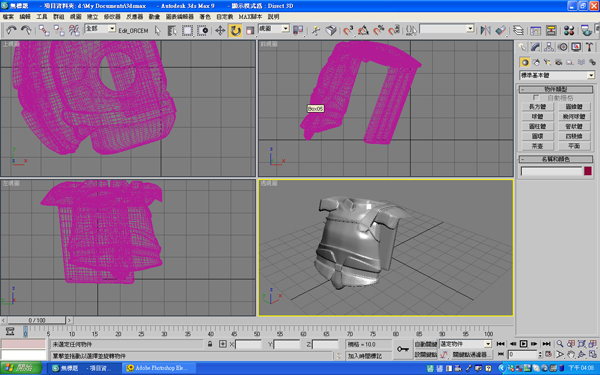This screenshot has width=600, height=375.
Task: Click the 長方體 box button
Action: pyautogui.click(x=537, y=107)
